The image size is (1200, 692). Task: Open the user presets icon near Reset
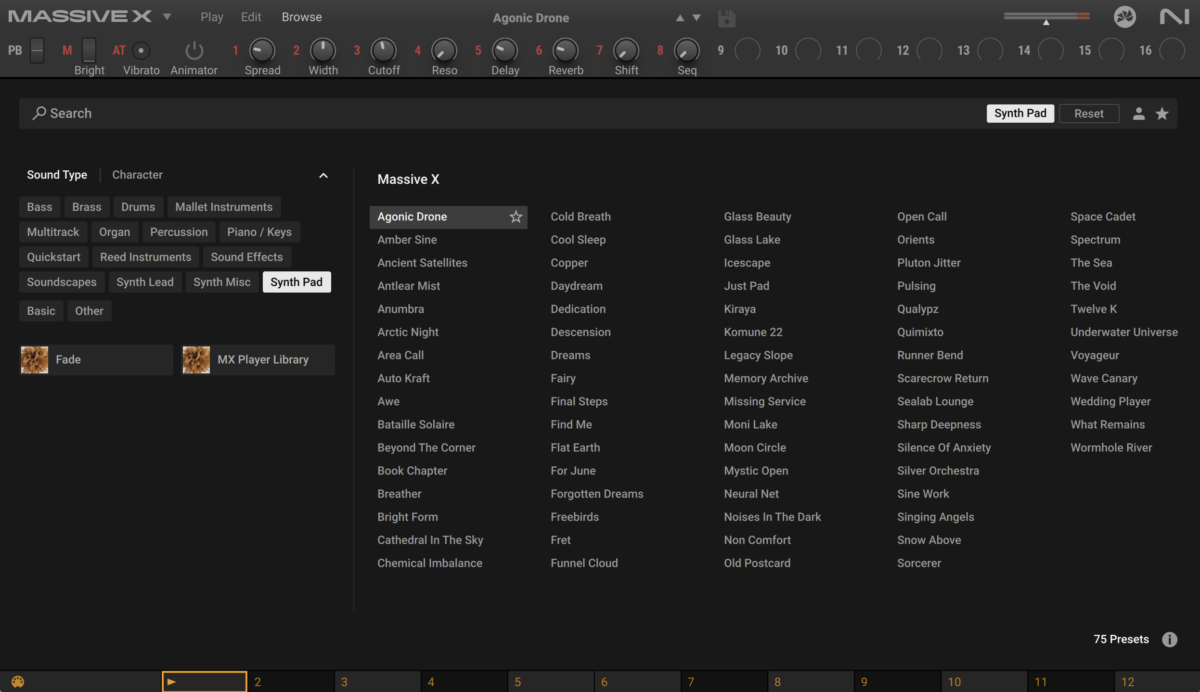tap(1138, 113)
